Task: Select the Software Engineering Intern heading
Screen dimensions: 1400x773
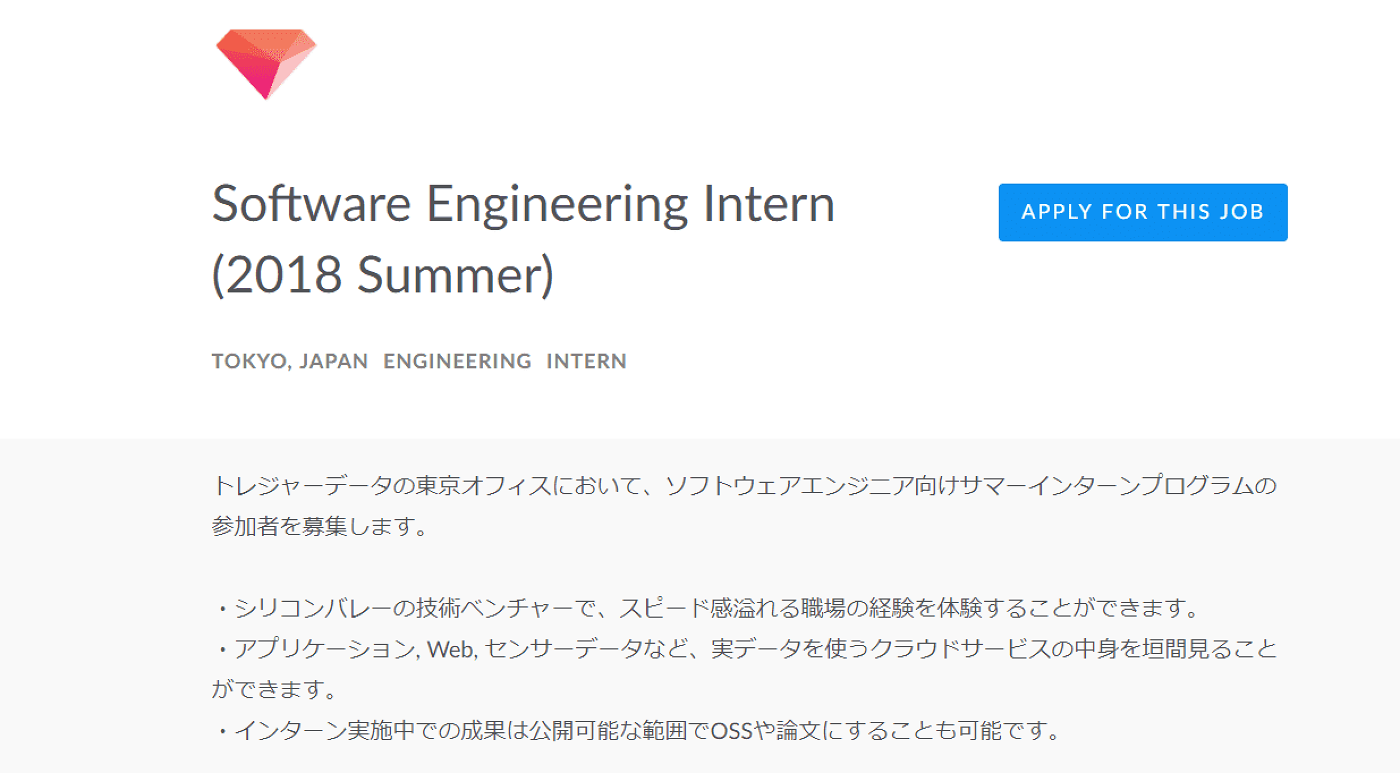Action: click(523, 204)
